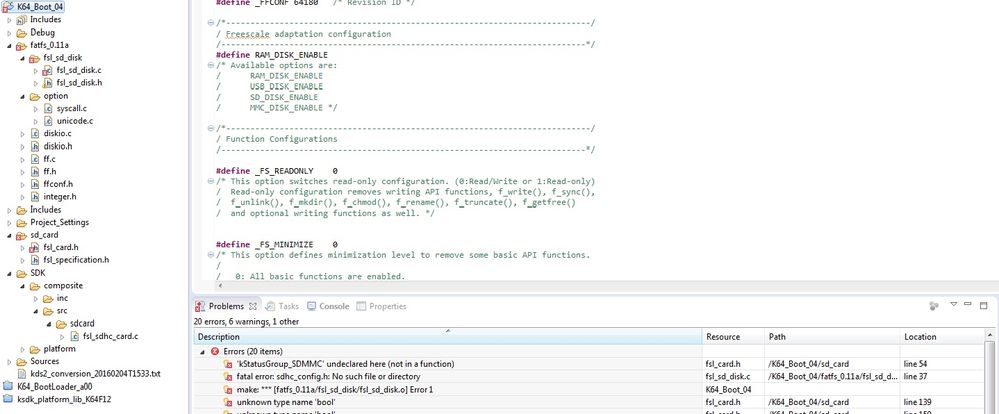Click the ff.h header file icon
The width and height of the screenshot is (999, 414).
(35, 172)
